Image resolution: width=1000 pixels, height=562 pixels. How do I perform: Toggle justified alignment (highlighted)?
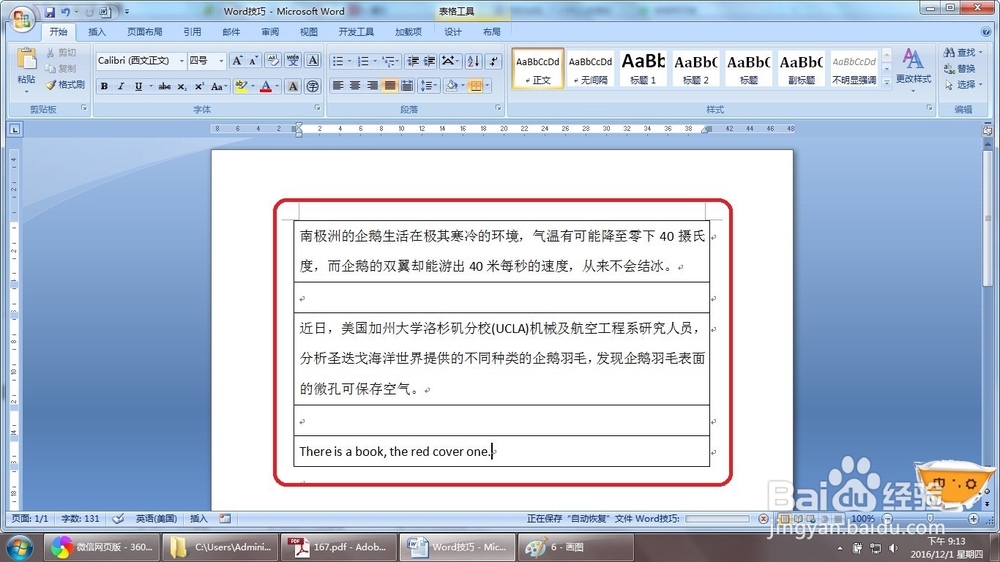[x=390, y=85]
